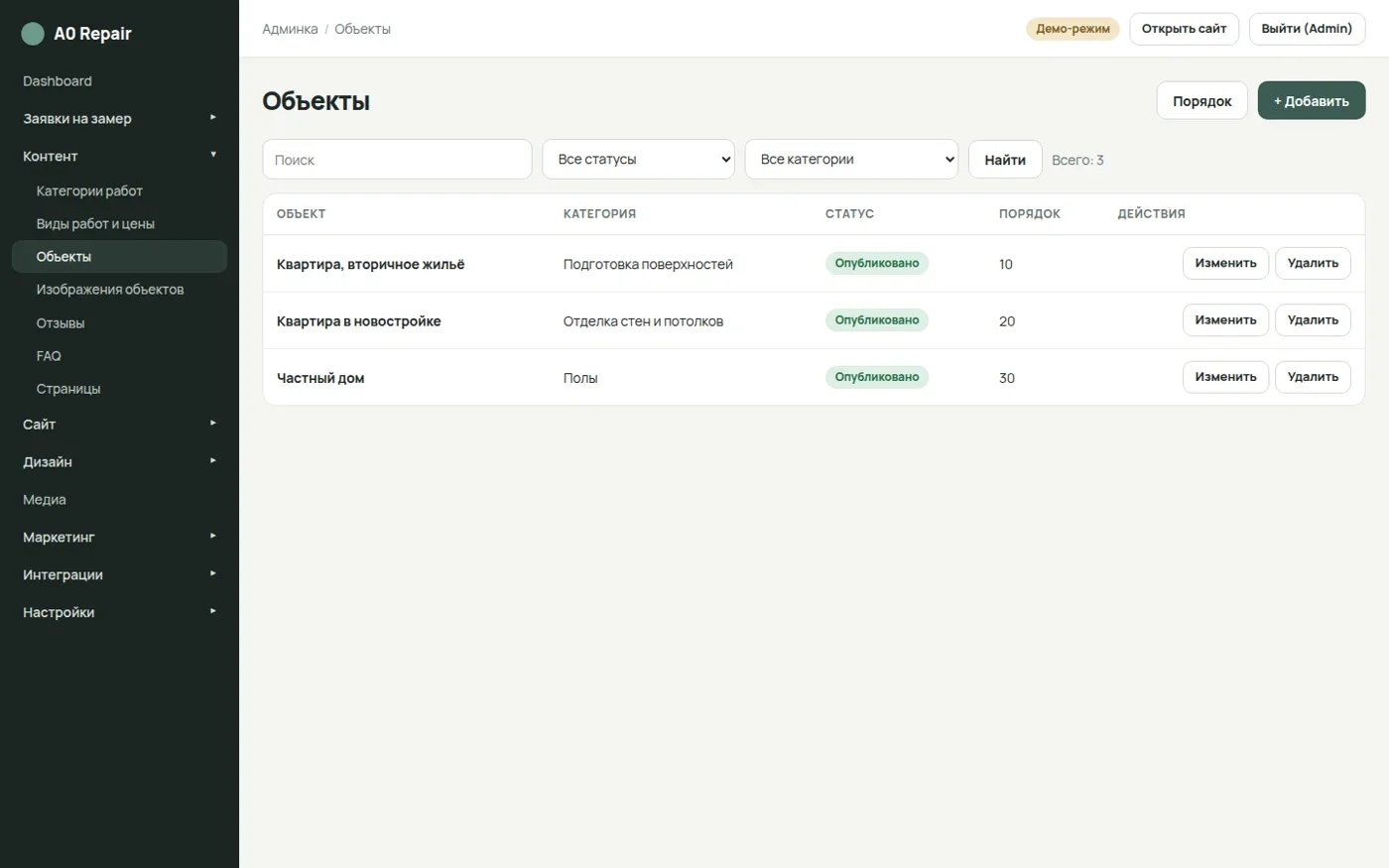The image size is (1389, 868).
Task: Expand the Маркетинг sidebar group
Action: [x=119, y=537]
